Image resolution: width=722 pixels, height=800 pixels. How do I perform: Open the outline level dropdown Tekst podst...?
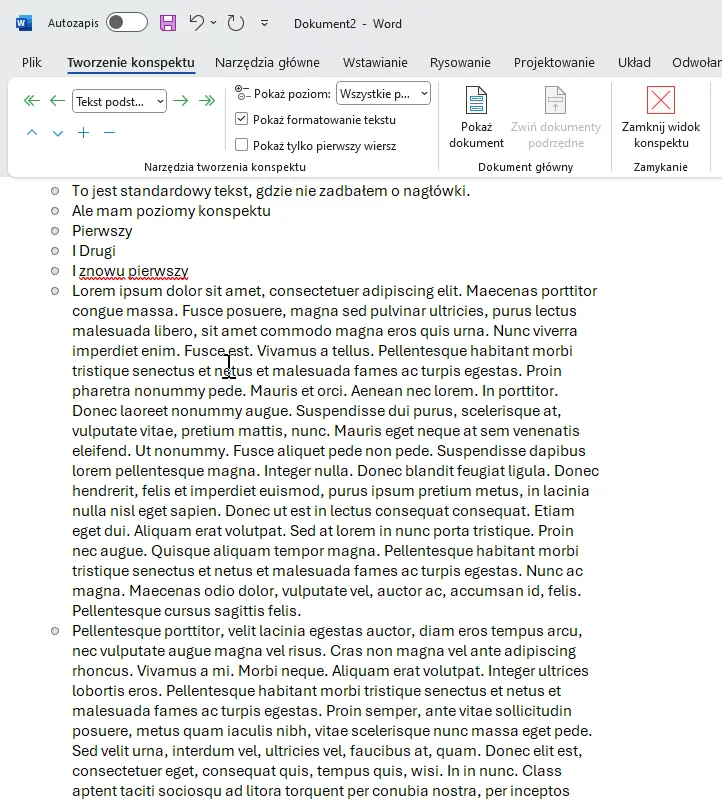tap(119, 101)
